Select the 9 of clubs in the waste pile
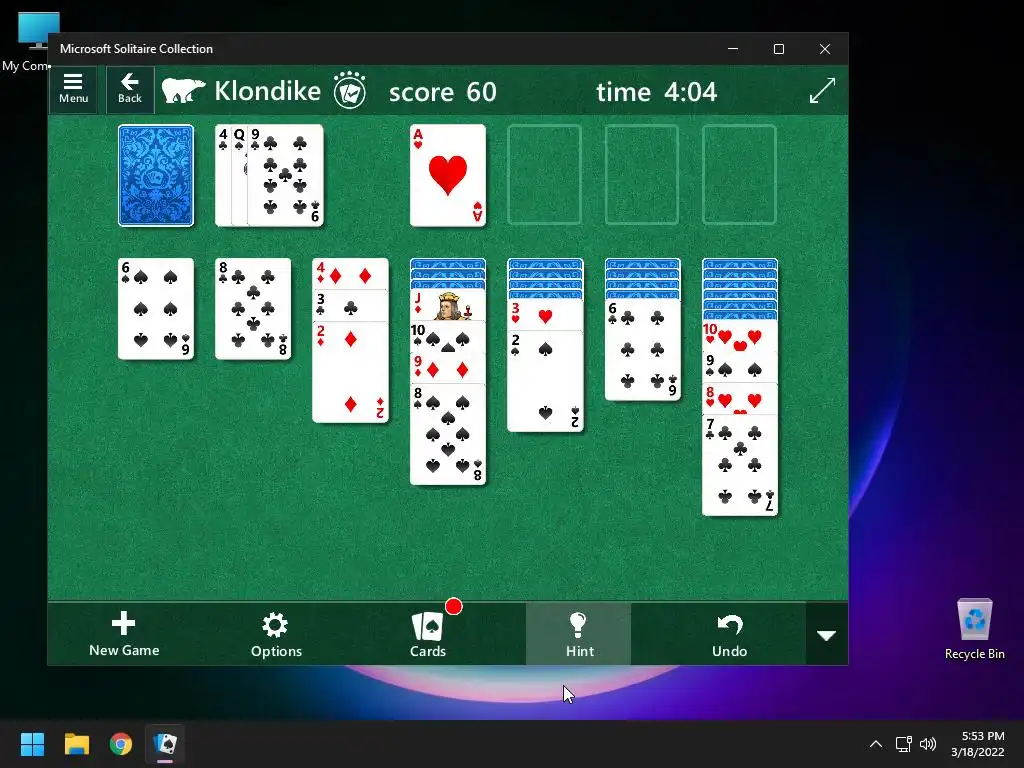This screenshot has width=1024, height=768. click(x=286, y=176)
